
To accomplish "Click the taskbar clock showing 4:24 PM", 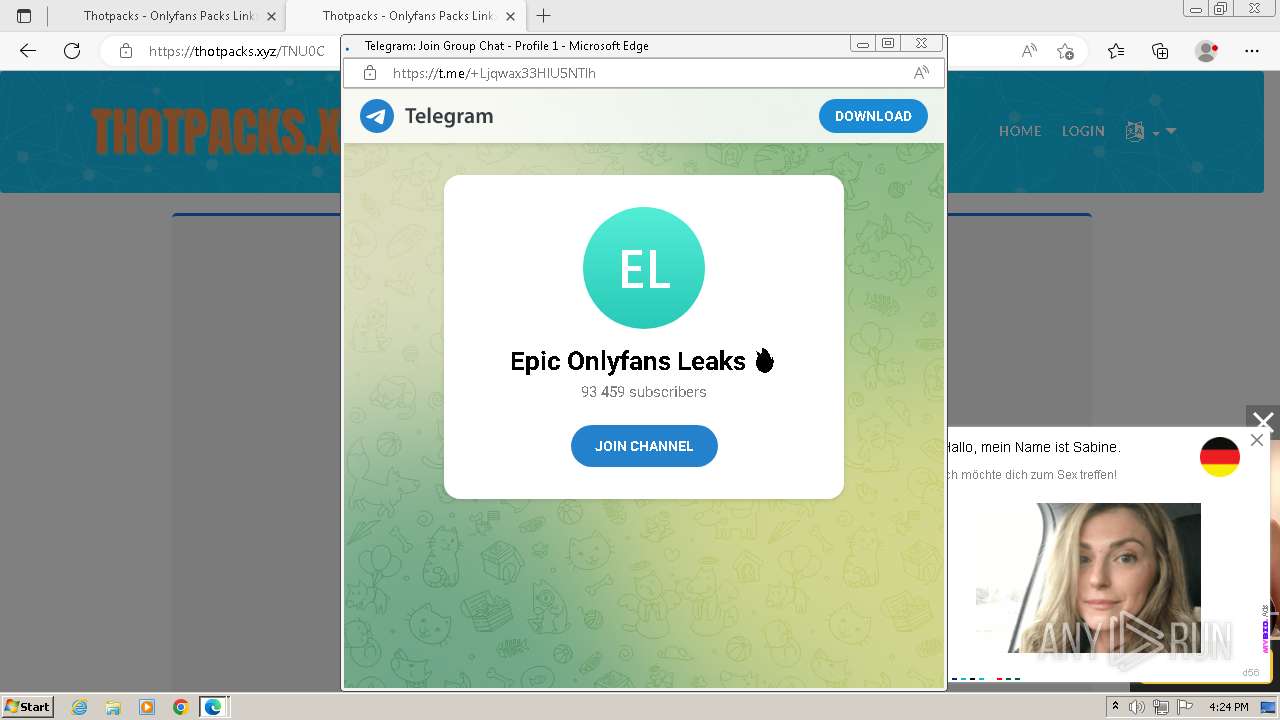I will tap(1228, 707).
